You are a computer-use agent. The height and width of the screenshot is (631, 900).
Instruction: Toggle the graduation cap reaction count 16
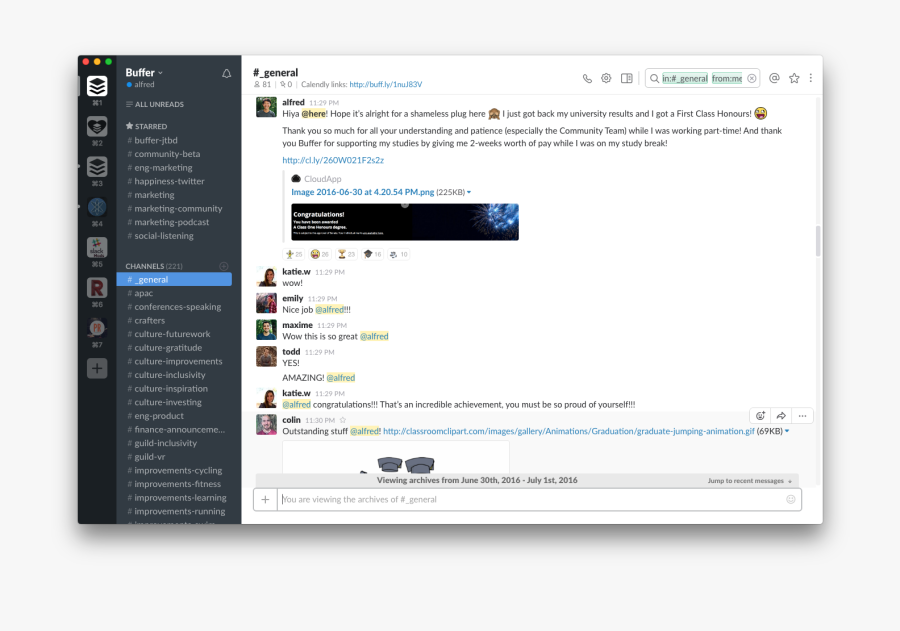(373, 254)
